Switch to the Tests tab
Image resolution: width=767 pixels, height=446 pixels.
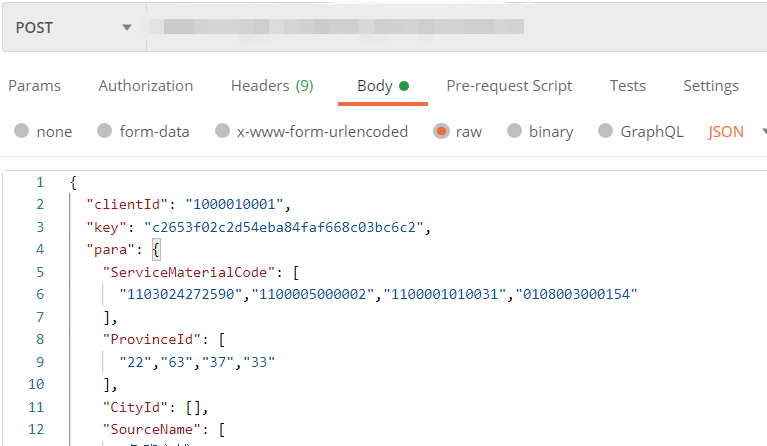[x=627, y=86]
